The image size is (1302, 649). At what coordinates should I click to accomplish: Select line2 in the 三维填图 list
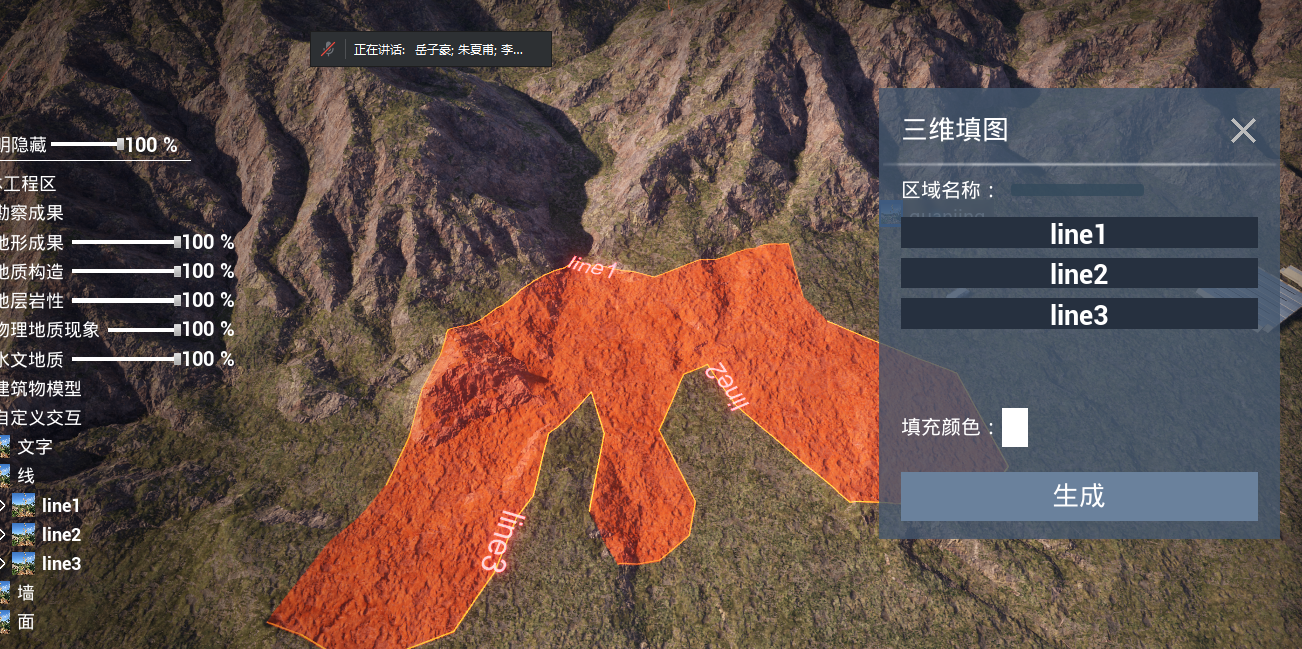click(x=1078, y=274)
